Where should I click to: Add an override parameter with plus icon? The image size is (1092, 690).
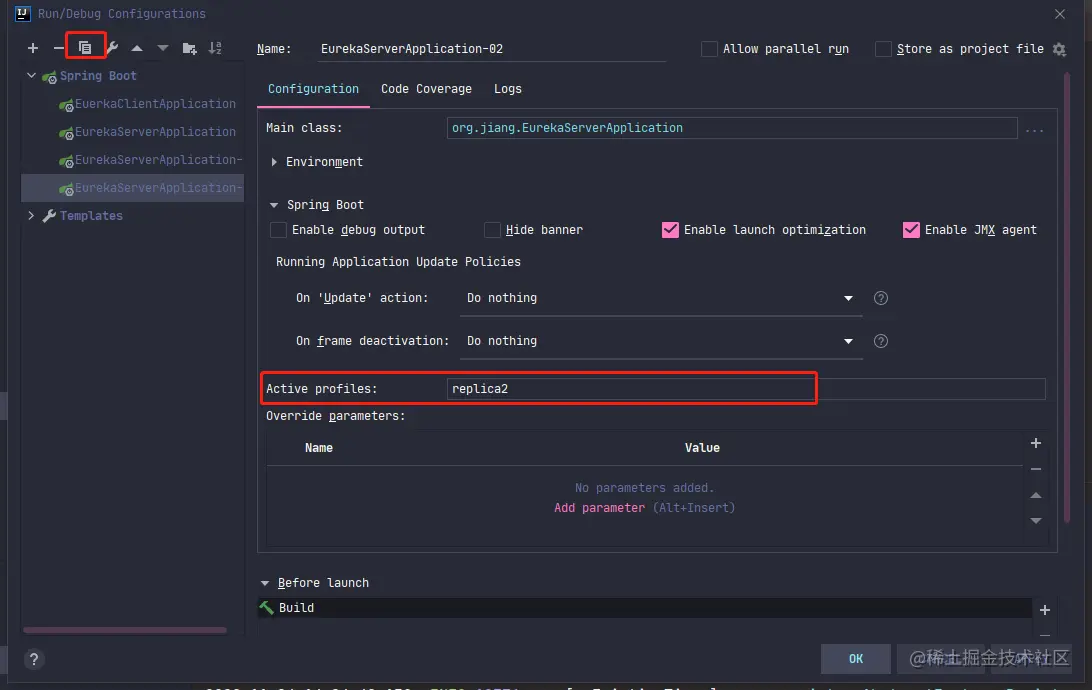(1036, 443)
